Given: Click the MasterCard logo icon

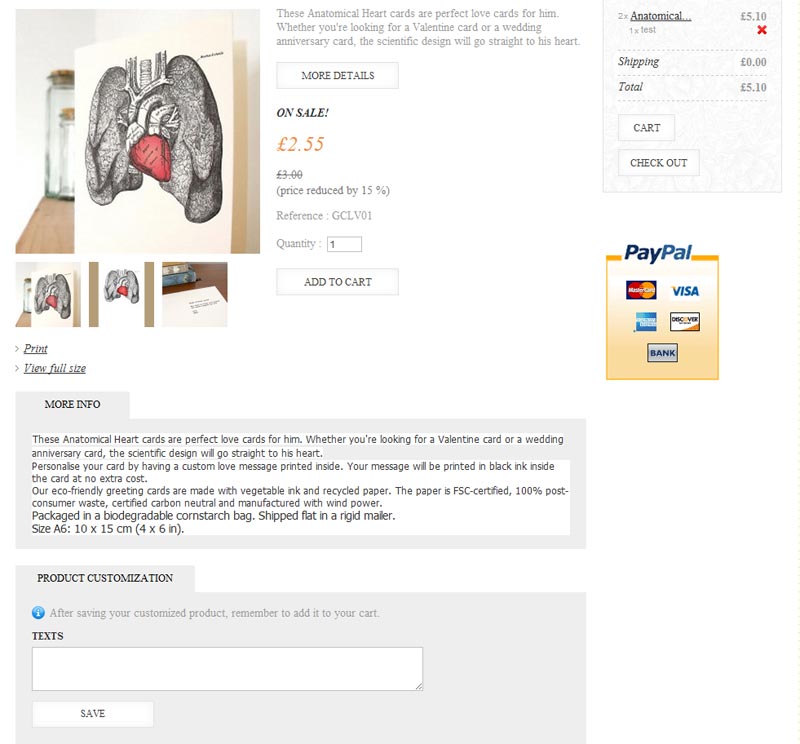Looking at the screenshot, I should click(641, 290).
